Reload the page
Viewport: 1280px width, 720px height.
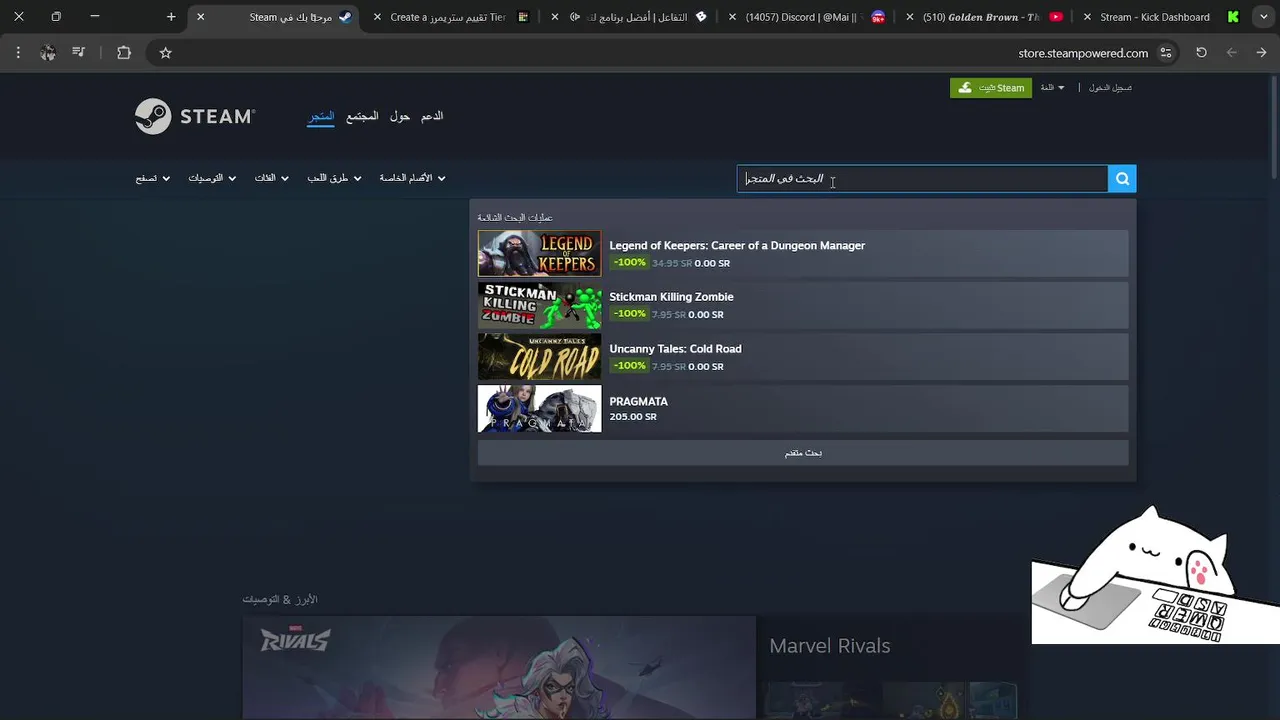[x=1201, y=53]
